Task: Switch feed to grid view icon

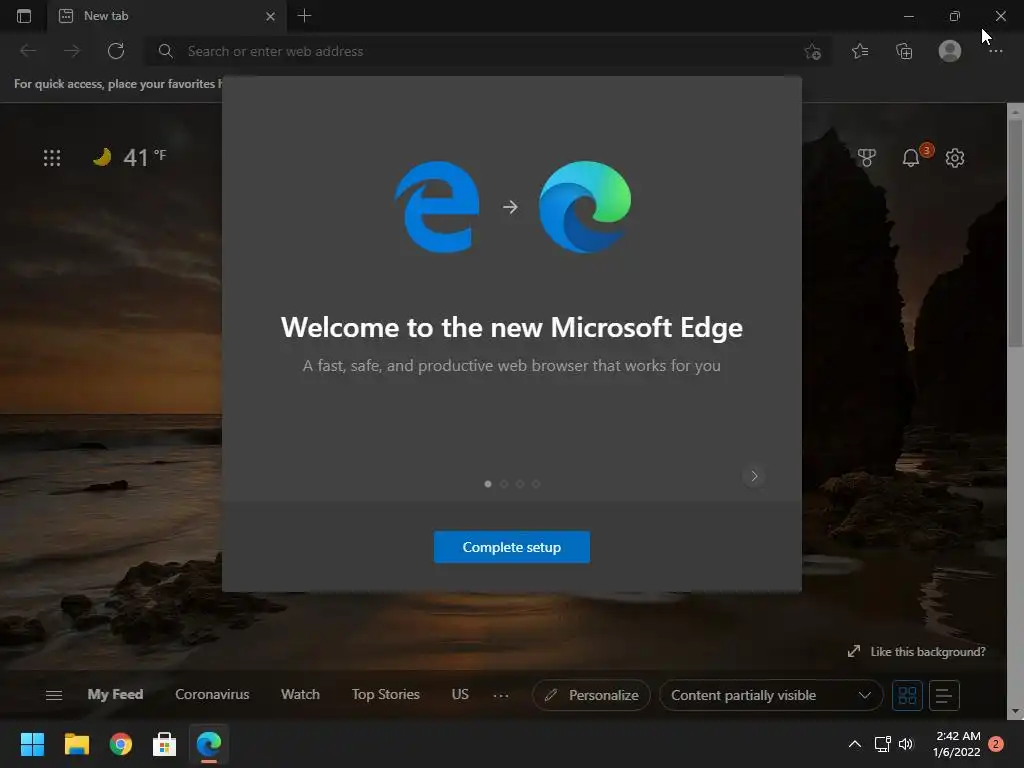Action: [907, 696]
